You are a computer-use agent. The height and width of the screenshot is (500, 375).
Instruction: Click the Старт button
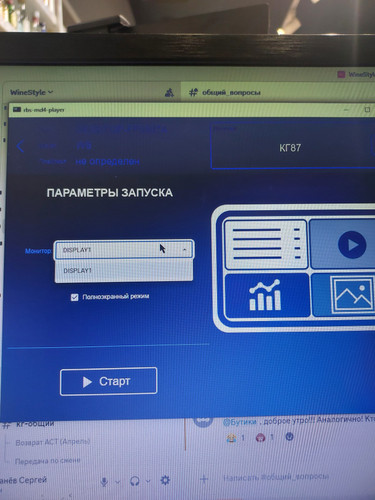coord(108,381)
